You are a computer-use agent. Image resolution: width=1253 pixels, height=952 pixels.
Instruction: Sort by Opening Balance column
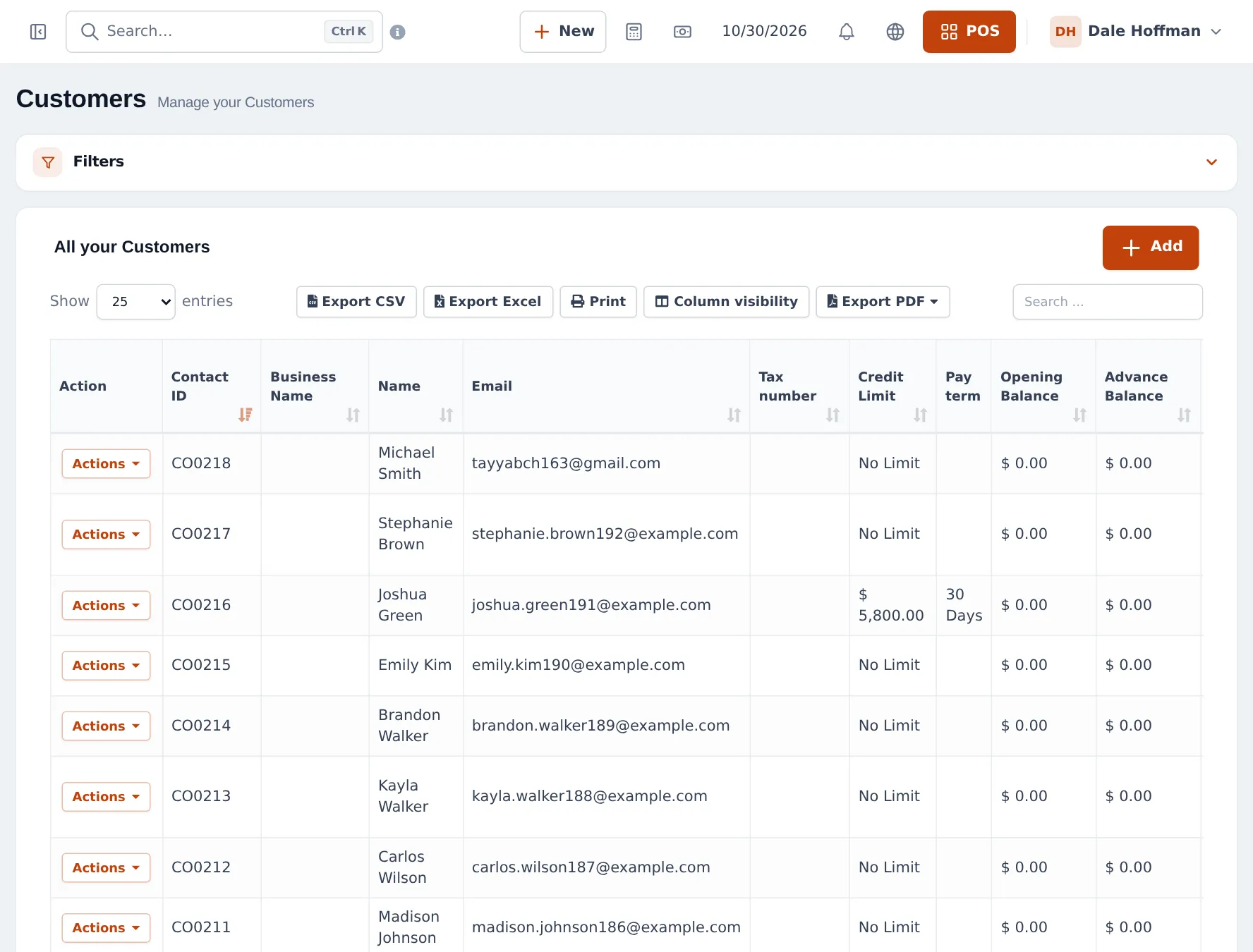pyautogui.click(x=1079, y=415)
